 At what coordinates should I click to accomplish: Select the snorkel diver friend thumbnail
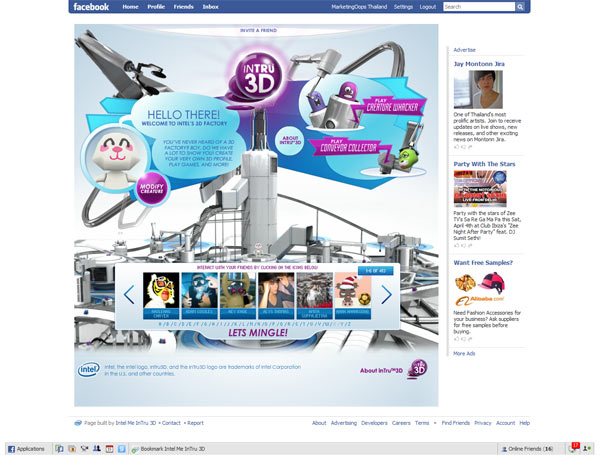pos(199,290)
